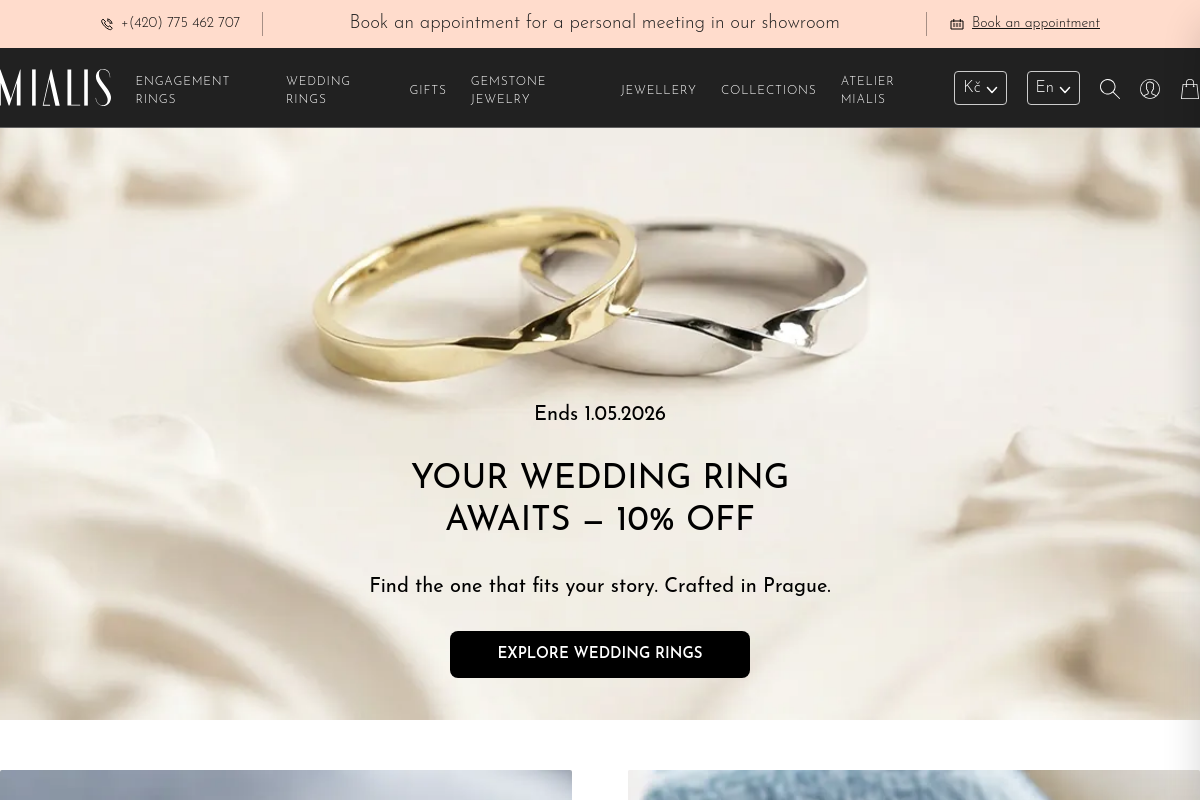Viewport: 1200px width, 800px height.
Task: Open the Collections menu item
Action: 769,90
